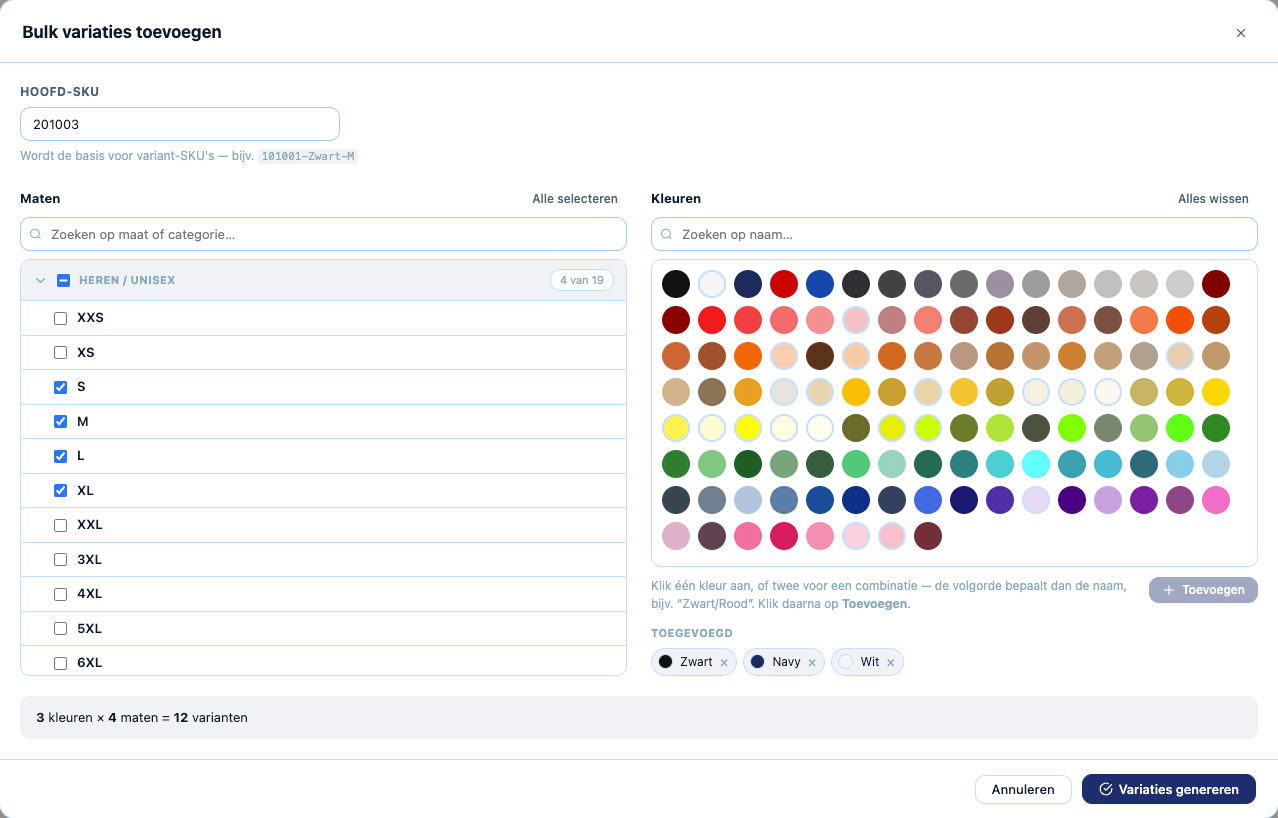
Task: Click the Navy chip label
Action: click(x=786, y=662)
